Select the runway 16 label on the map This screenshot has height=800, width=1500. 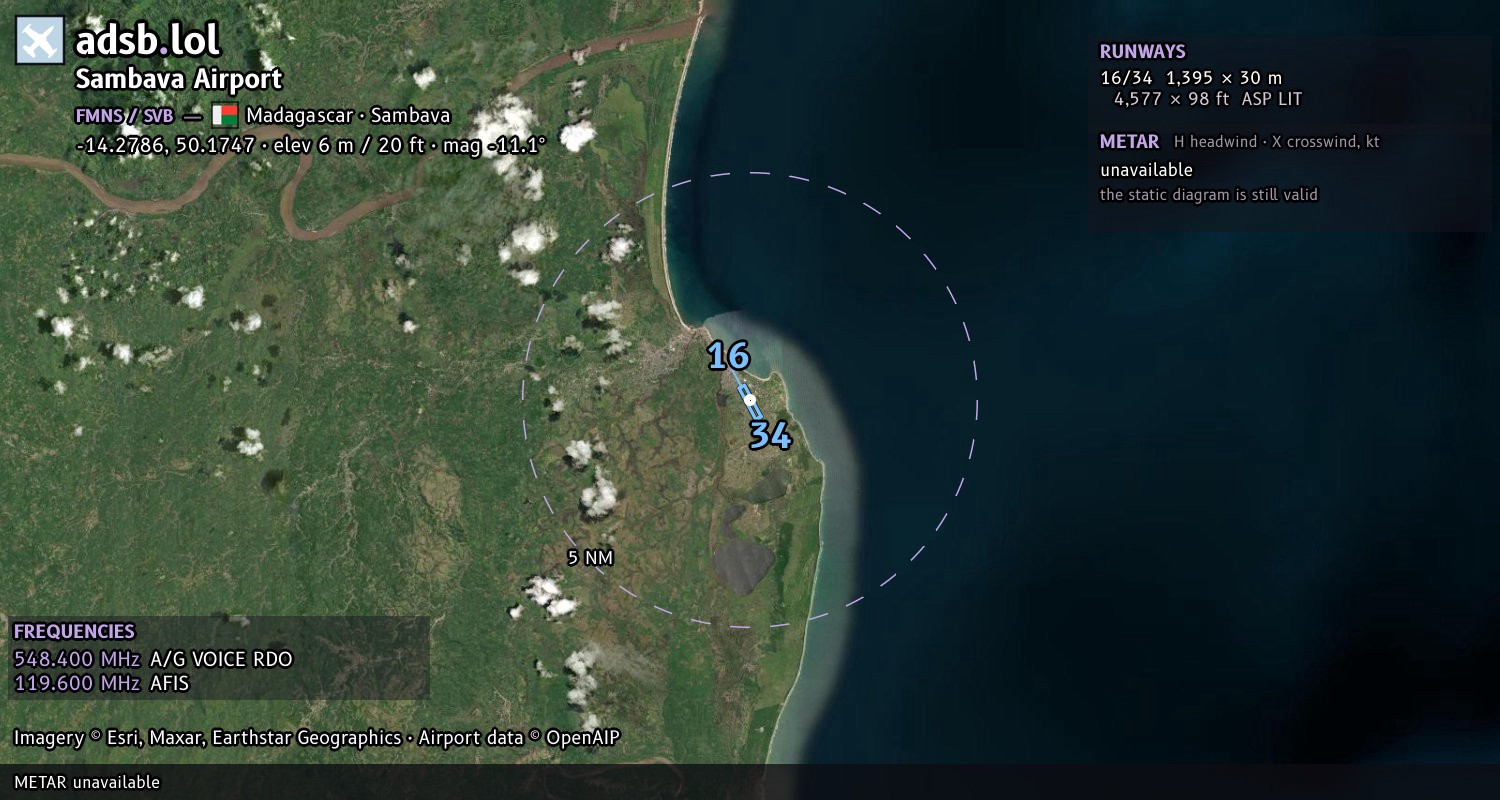click(728, 356)
